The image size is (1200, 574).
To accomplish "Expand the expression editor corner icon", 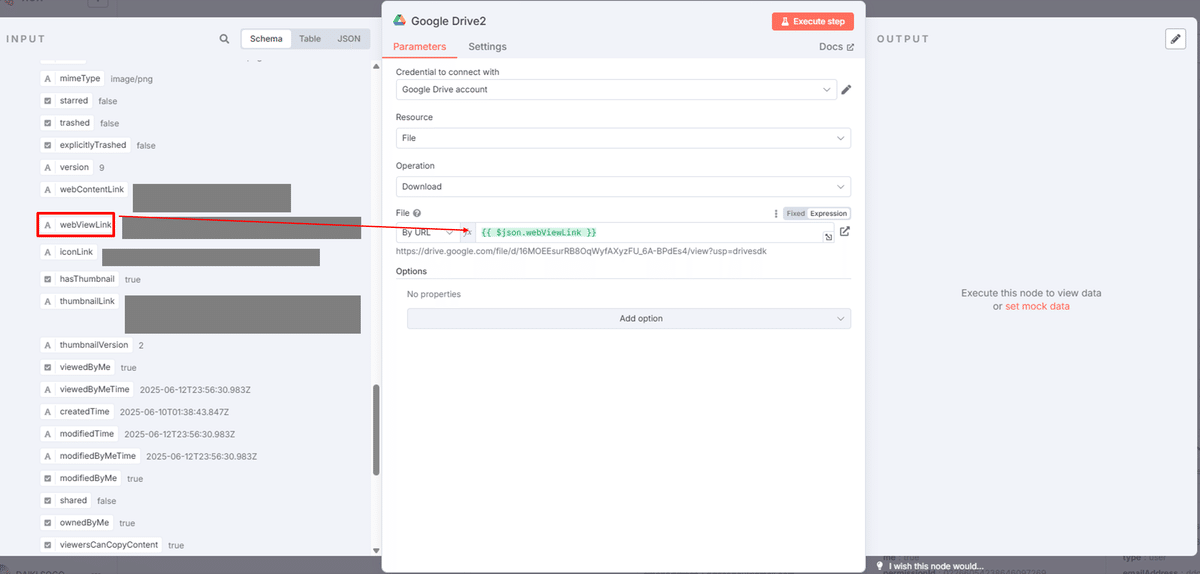I will point(828,237).
